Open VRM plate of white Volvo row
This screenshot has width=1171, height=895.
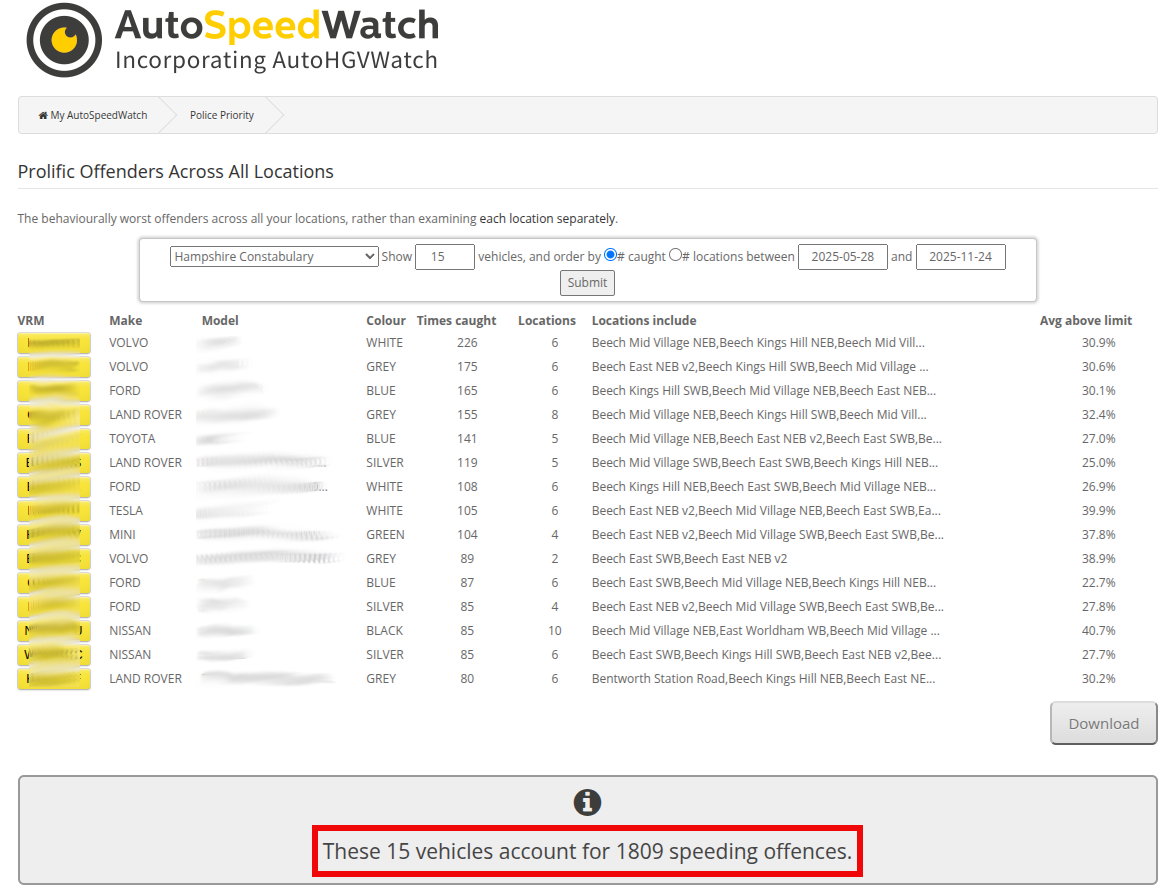click(54, 343)
